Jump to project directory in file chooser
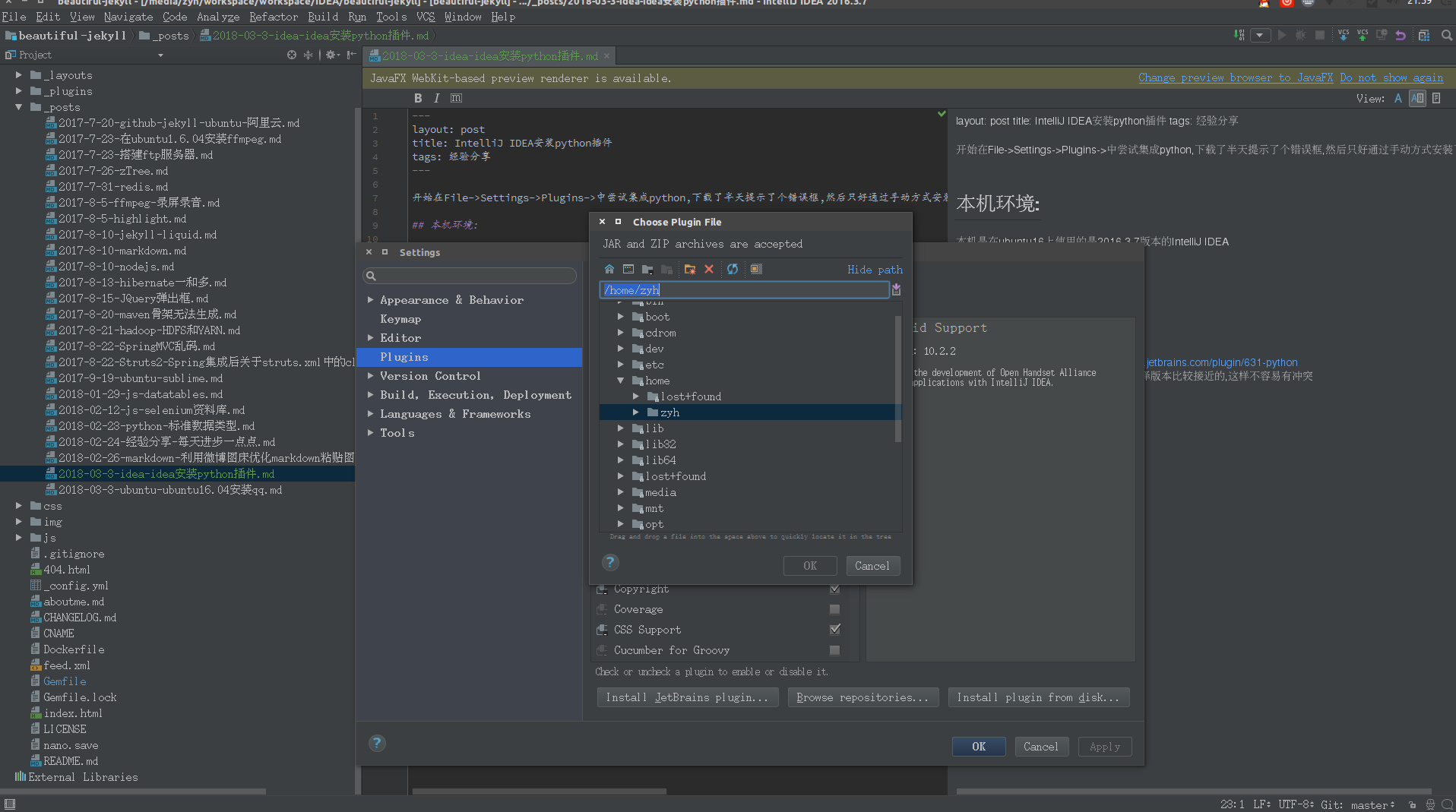 point(647,269)
